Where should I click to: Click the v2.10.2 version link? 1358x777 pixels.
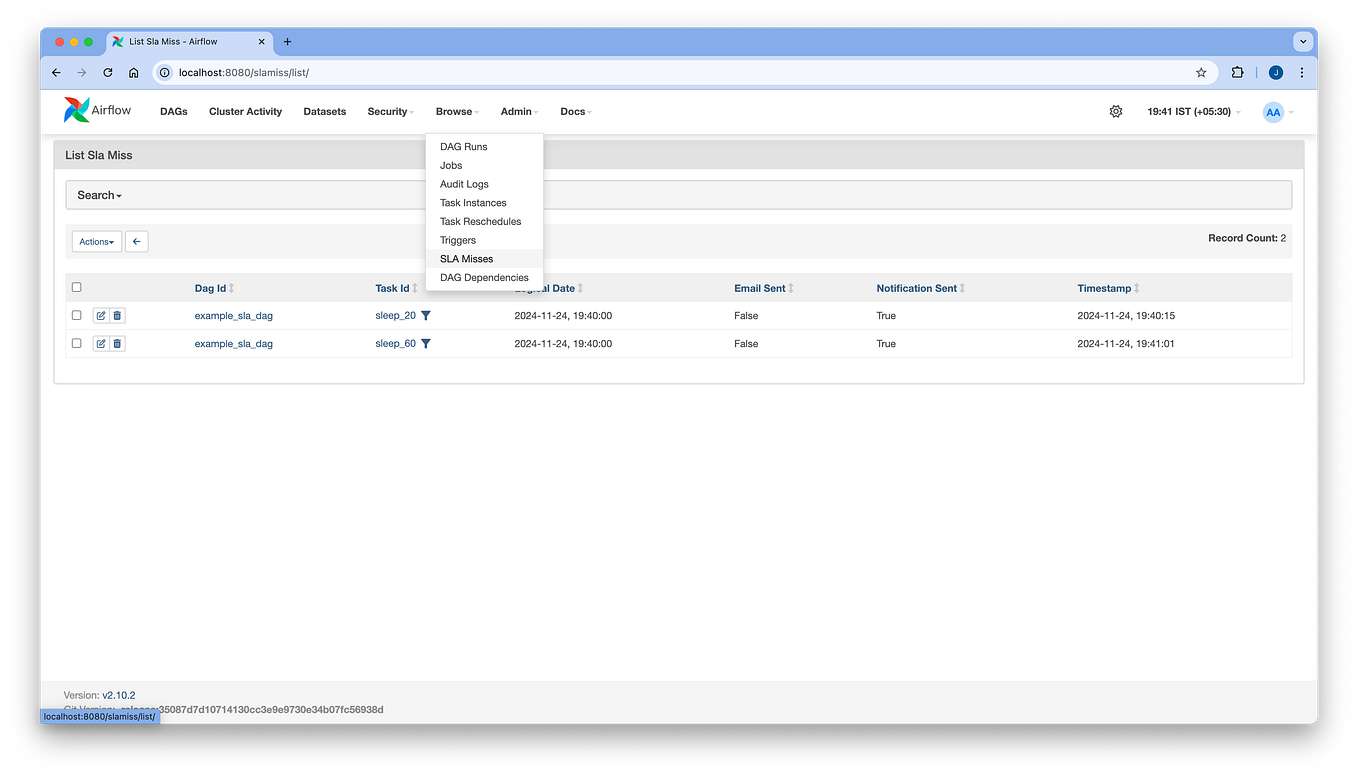click(x=119, y=694)
